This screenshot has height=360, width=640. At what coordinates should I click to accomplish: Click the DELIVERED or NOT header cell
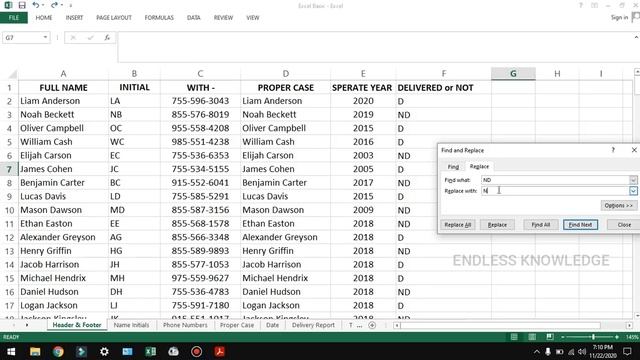point(443,88)
